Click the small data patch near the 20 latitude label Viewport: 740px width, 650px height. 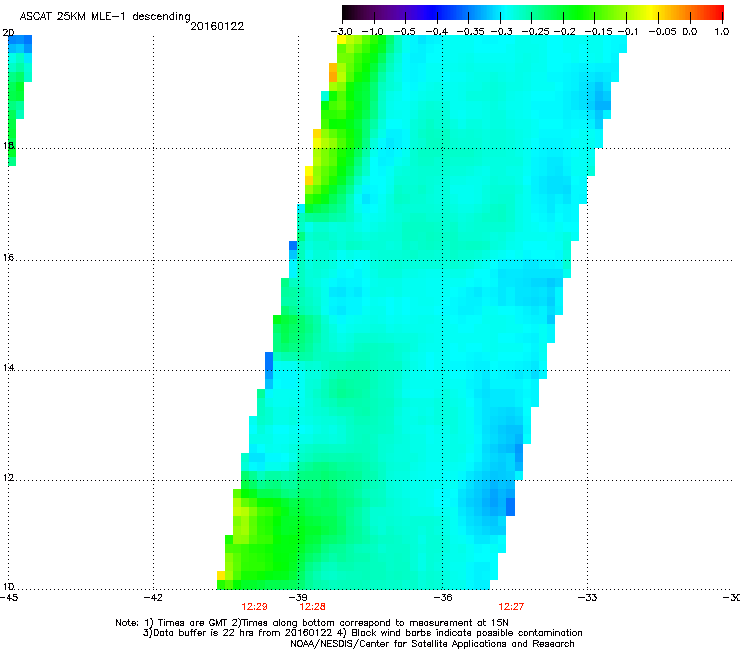(20, 100)
